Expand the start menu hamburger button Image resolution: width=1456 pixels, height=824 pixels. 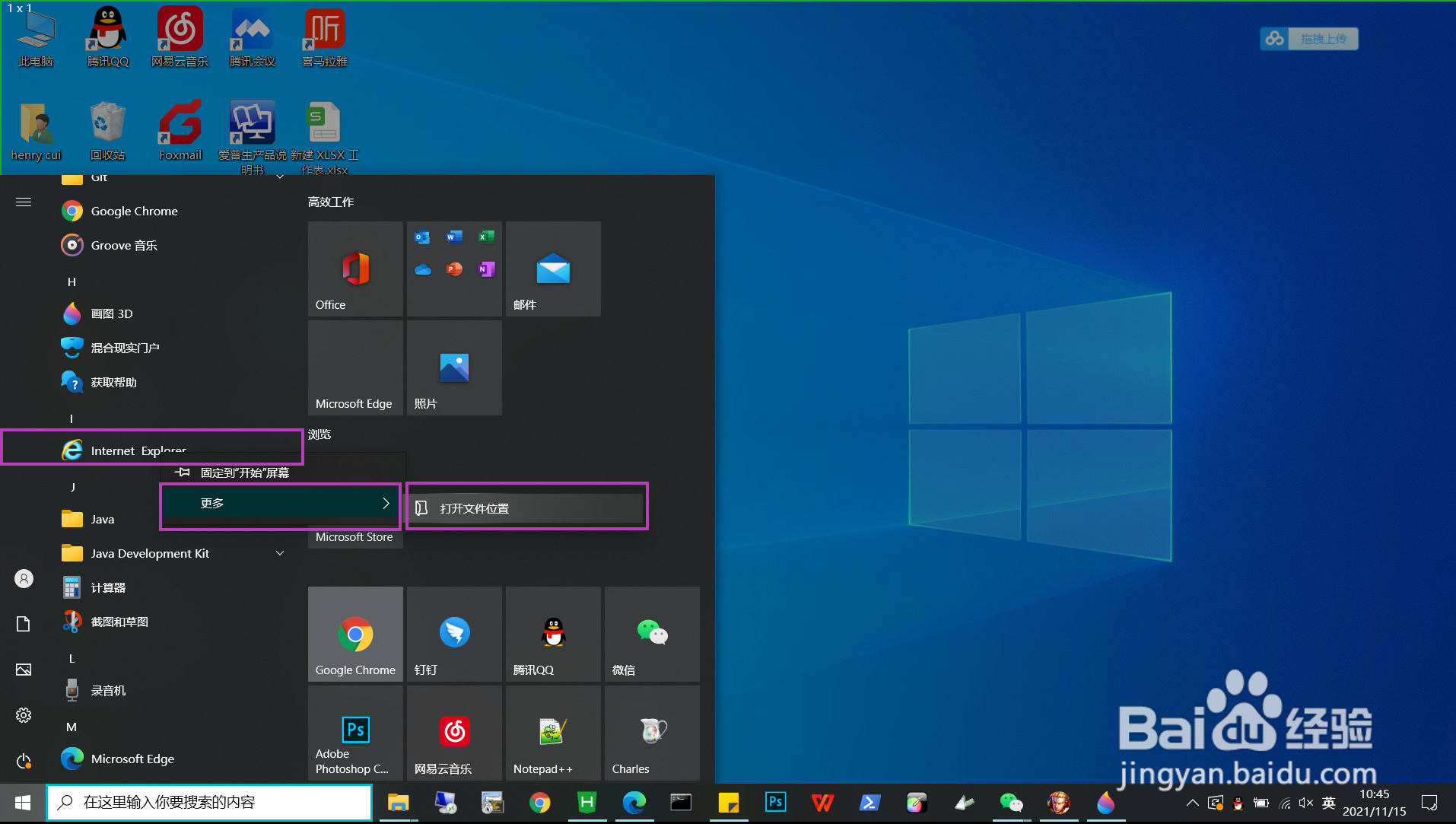tap(24, 202)
